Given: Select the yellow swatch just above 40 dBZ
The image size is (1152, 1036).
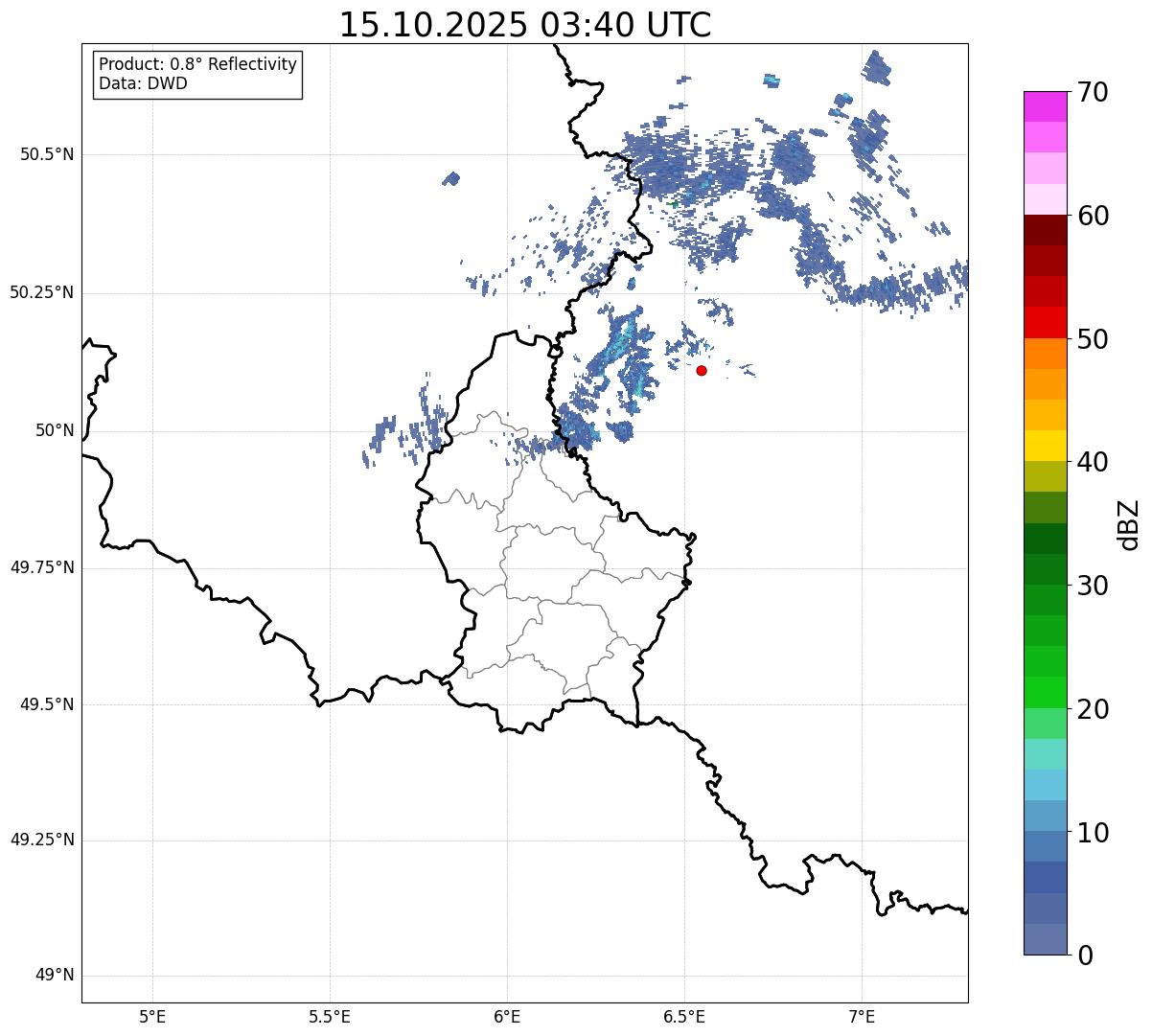Looking at the screenshot, I should [1045, 446].
